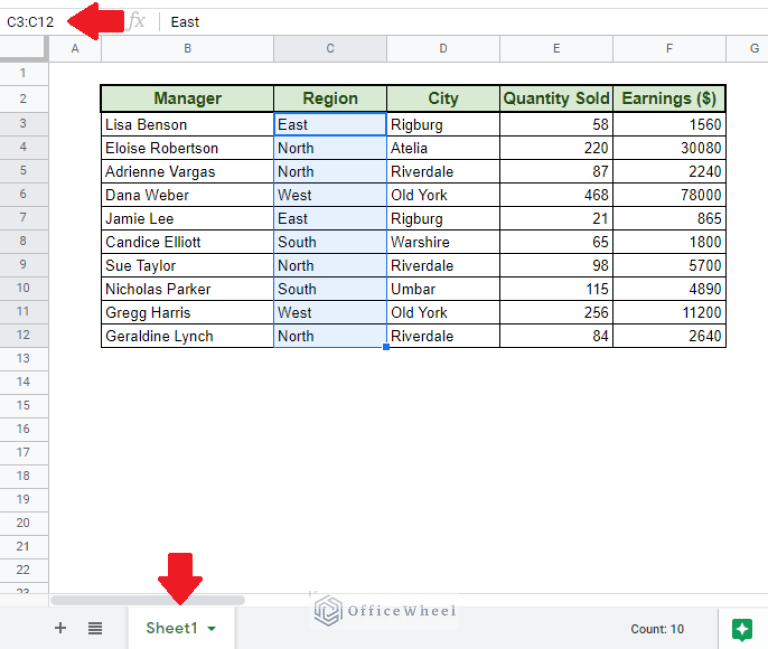
Task: Select row 13 header
Action: pos(24,359)
